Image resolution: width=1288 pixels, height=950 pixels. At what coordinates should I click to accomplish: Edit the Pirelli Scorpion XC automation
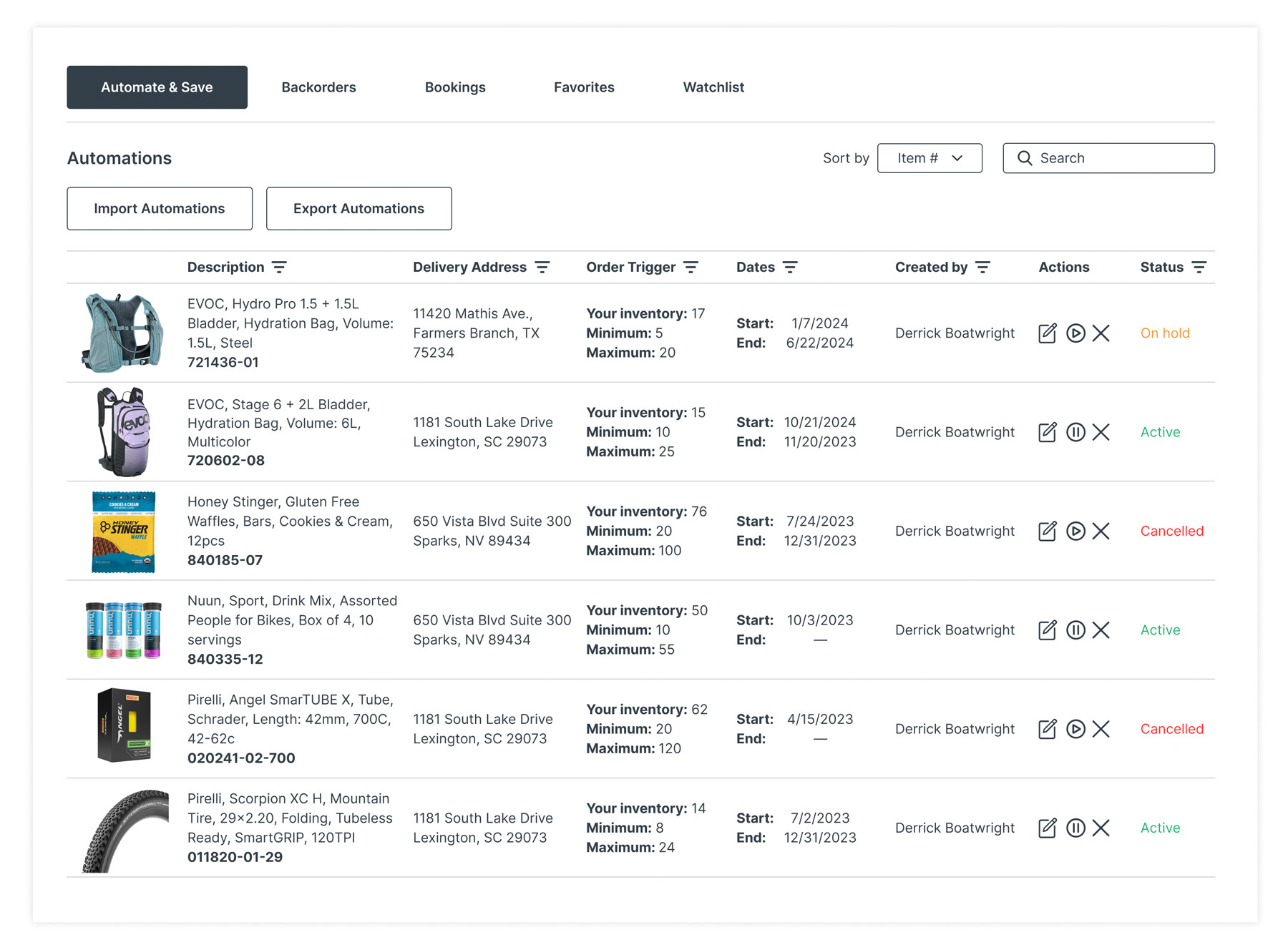(x=1048, y=828)
